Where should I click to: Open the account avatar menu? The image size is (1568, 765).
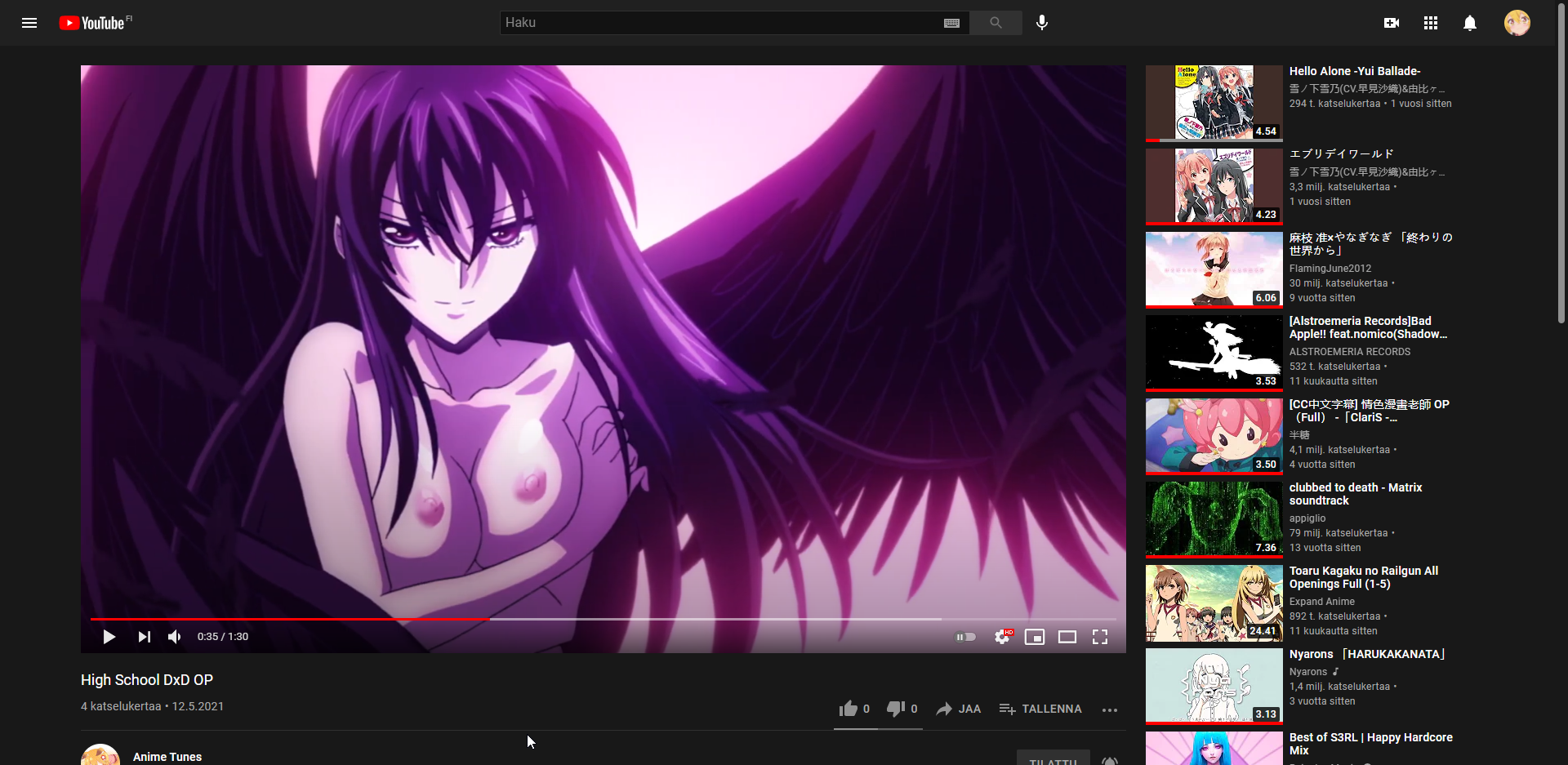click(x=1517, y=23)
